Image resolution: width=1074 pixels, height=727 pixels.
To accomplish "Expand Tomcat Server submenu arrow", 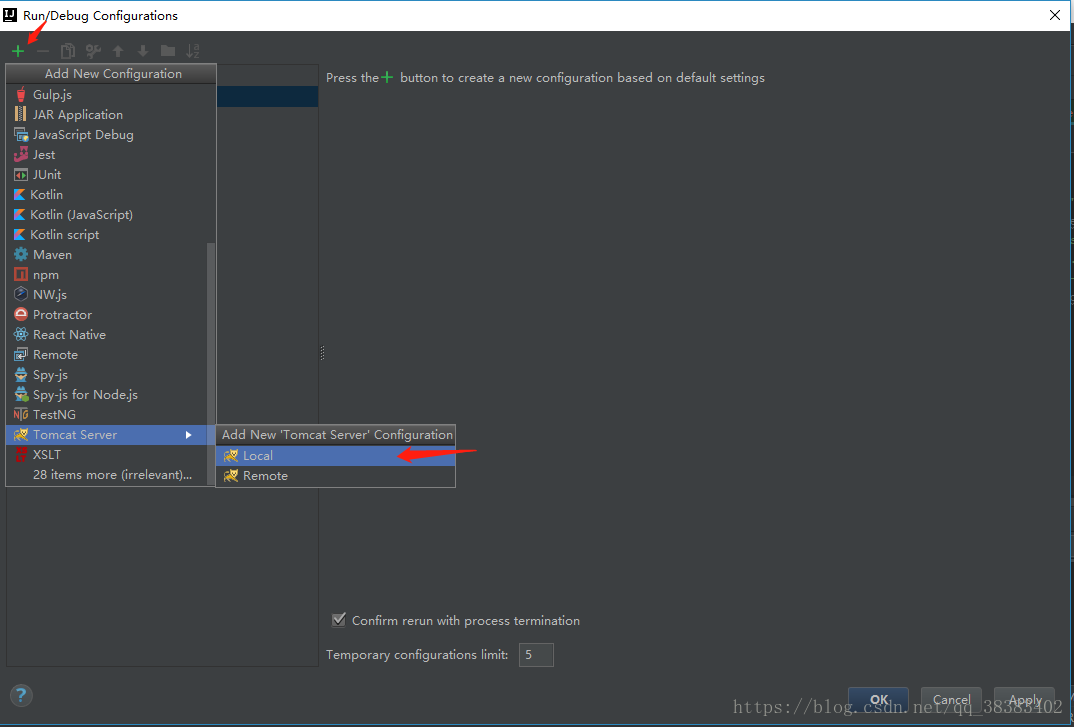I will (x=188, y=434).
